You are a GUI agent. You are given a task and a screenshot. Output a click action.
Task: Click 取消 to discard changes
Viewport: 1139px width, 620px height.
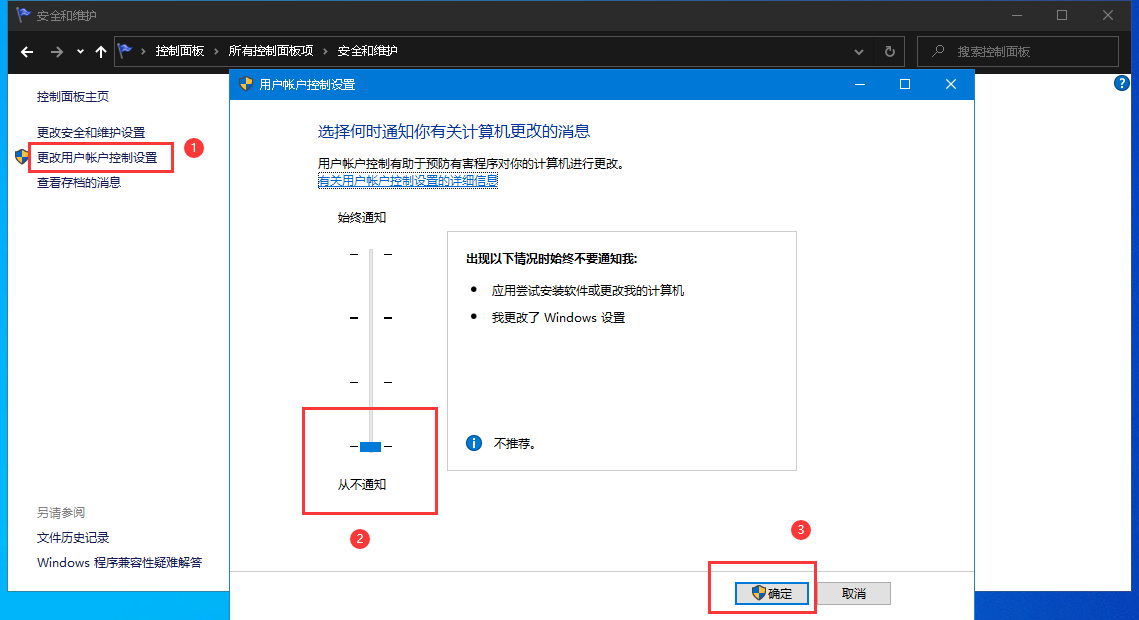coord(854,593)
